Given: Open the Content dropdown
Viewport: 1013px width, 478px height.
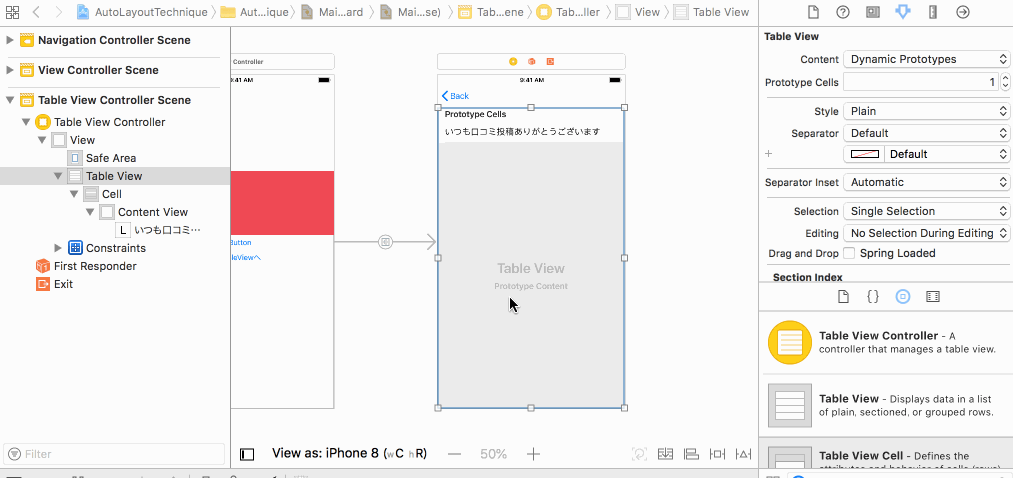Looking at the screenshot, I should click(x=926, y=59).
